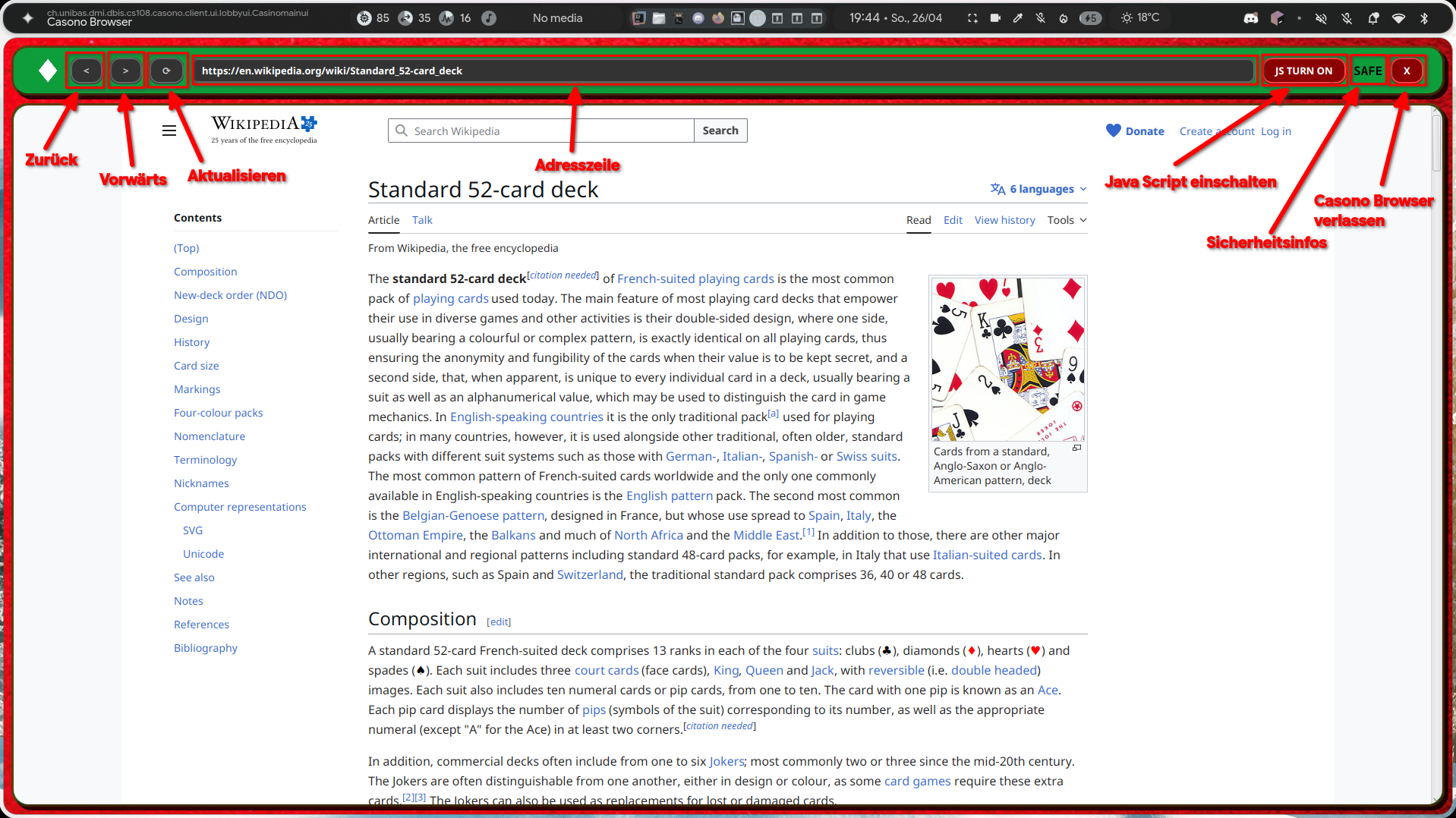Image resolution: width=1456 pixels, height=818 pixels.
Task: Open the IntelliJ icon in the taskbar
Action: [x=639, y=18]
